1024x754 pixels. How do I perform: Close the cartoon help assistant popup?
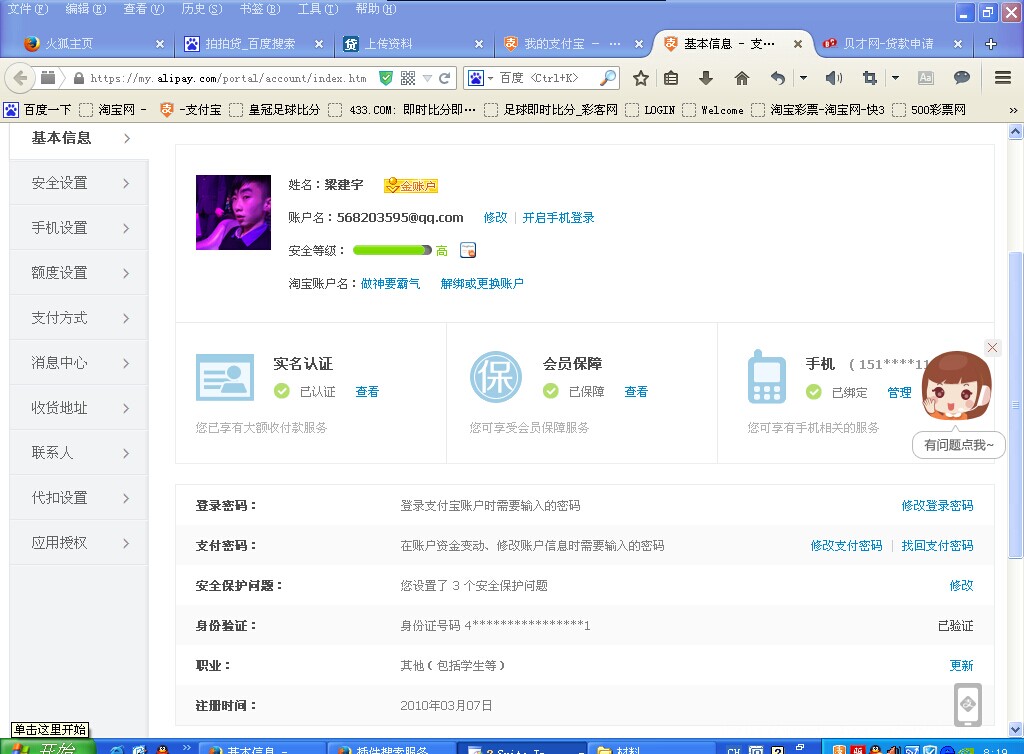click(992, 347)
